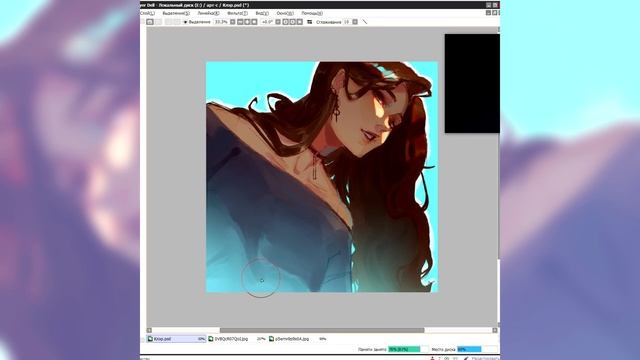Click the undo button in the toolbar

point(150,22)
